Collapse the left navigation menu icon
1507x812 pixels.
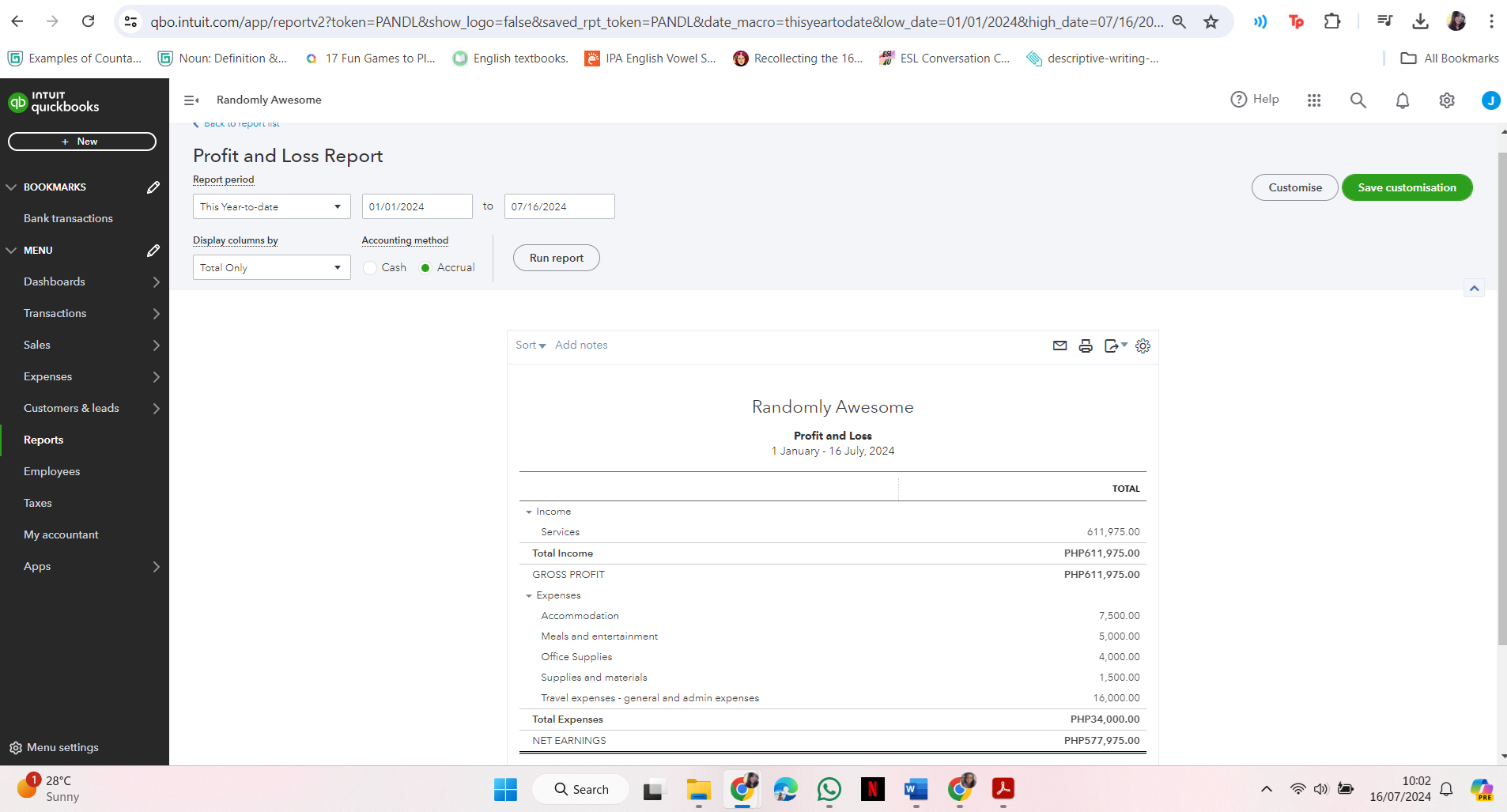[191, 100]
